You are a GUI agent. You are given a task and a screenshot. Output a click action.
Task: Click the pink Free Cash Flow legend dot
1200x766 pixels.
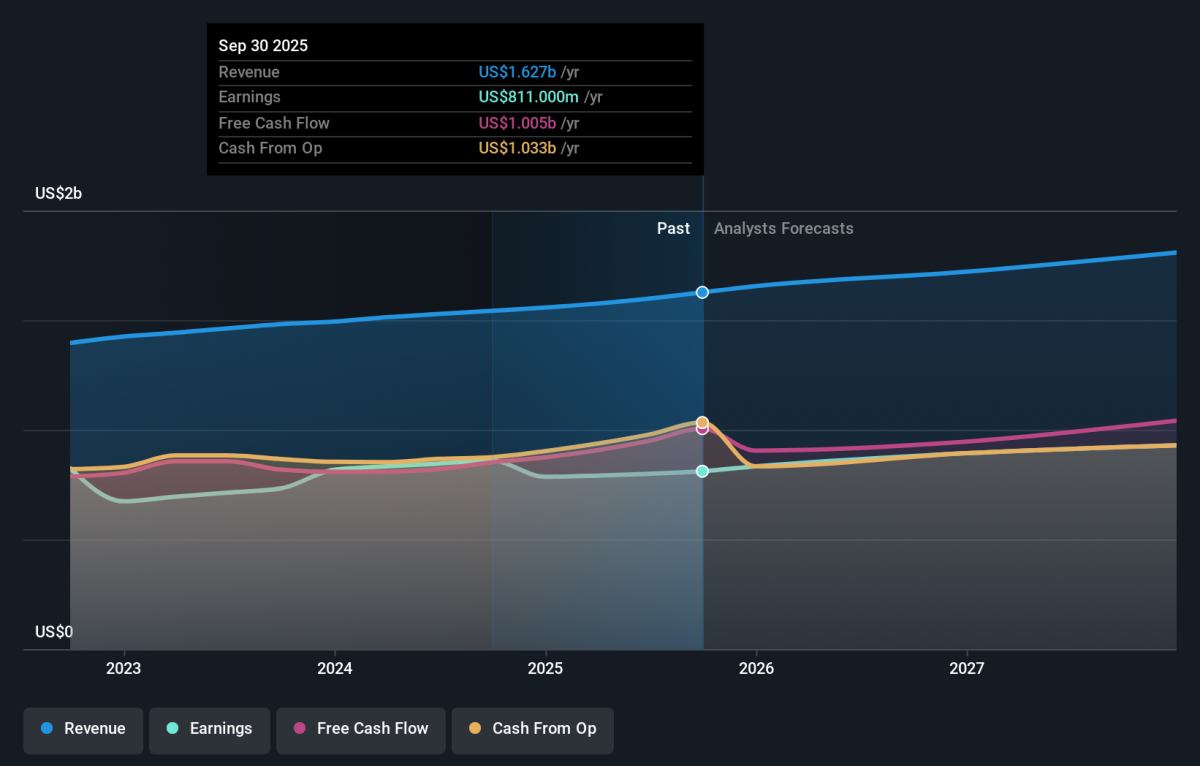299,729
